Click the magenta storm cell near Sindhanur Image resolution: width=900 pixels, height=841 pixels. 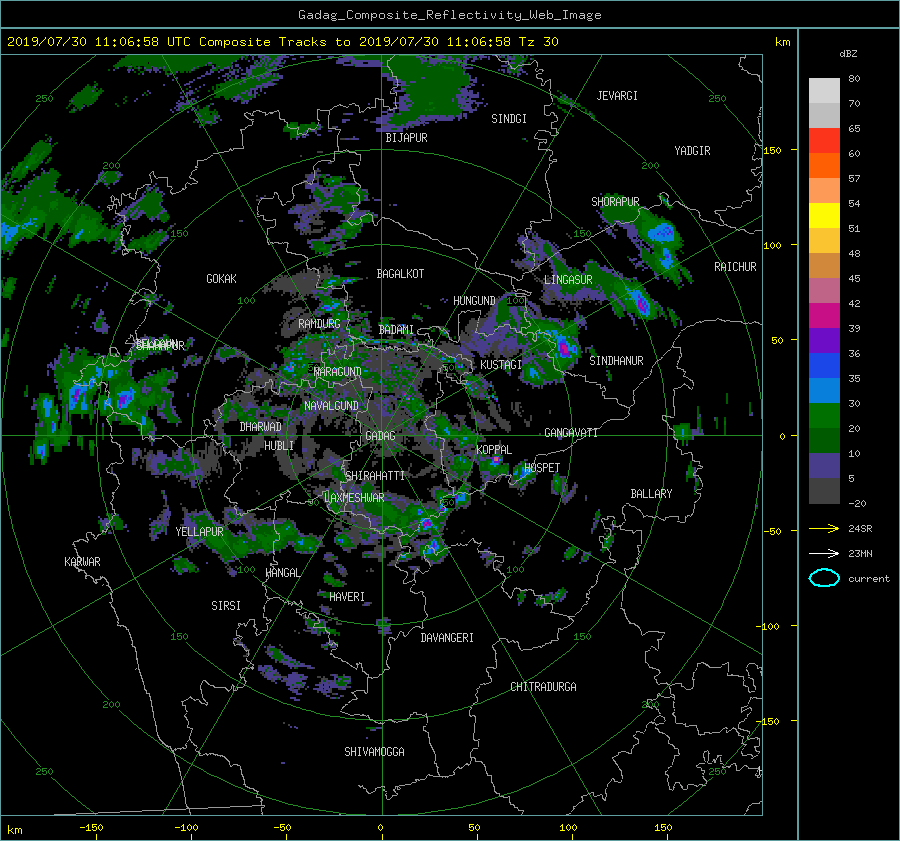coord(564,348)
